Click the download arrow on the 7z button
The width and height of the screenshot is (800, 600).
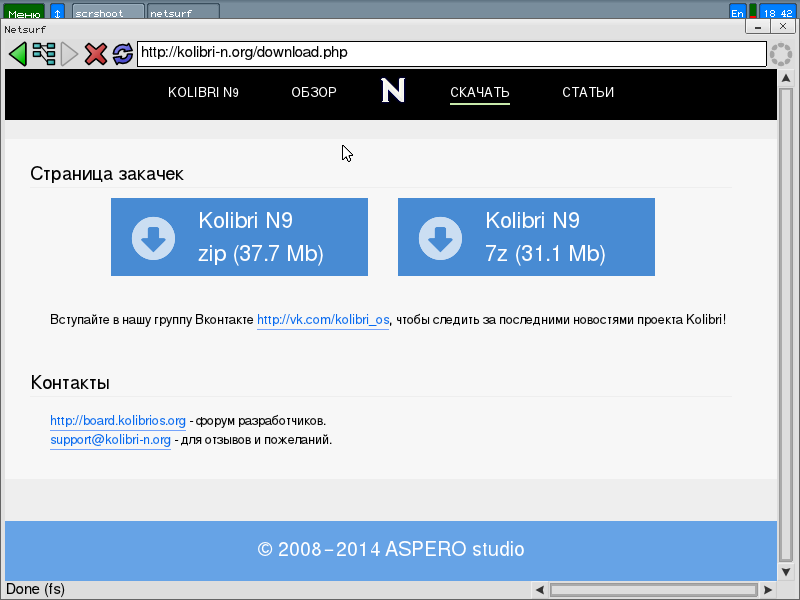coord(440,236)
